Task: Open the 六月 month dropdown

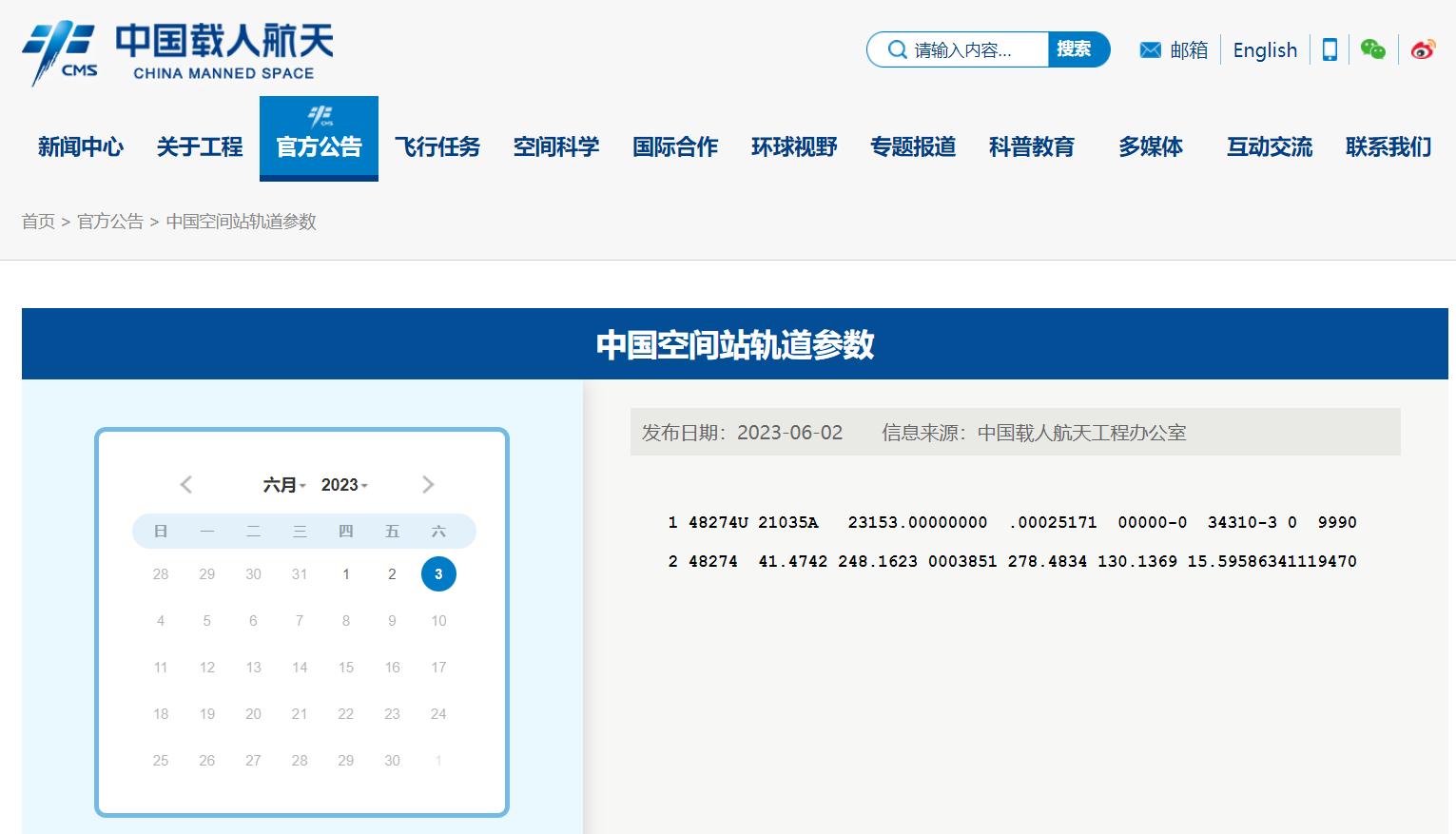Action: tap(284, 484)
